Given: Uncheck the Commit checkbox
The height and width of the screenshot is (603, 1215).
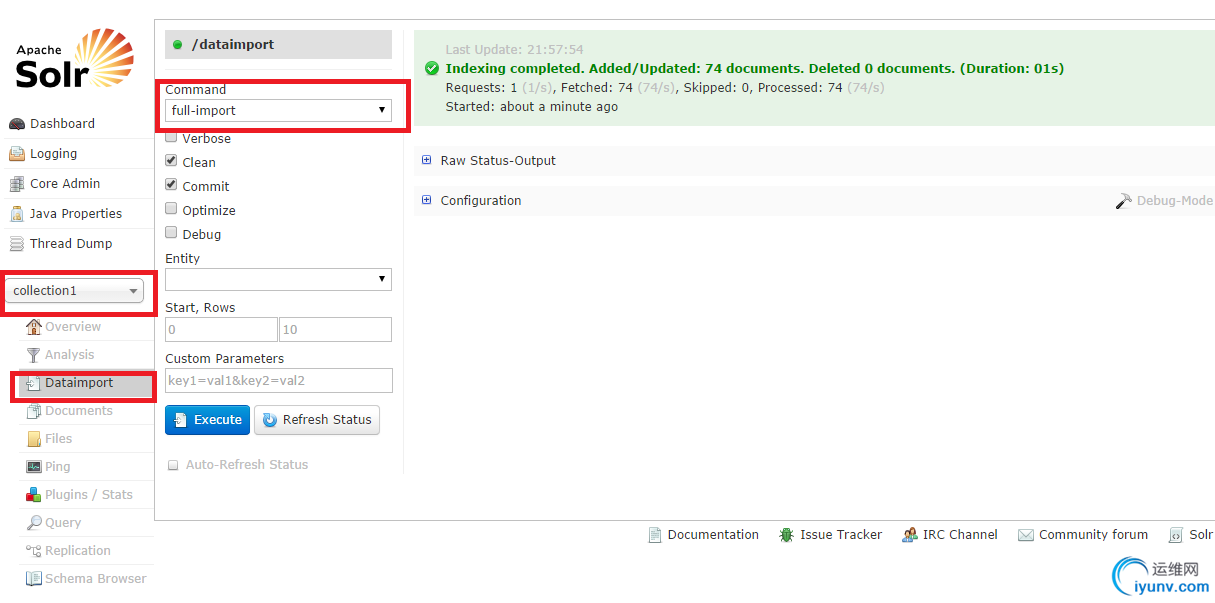Looking at the screenshot, I should tap(171, 185).
